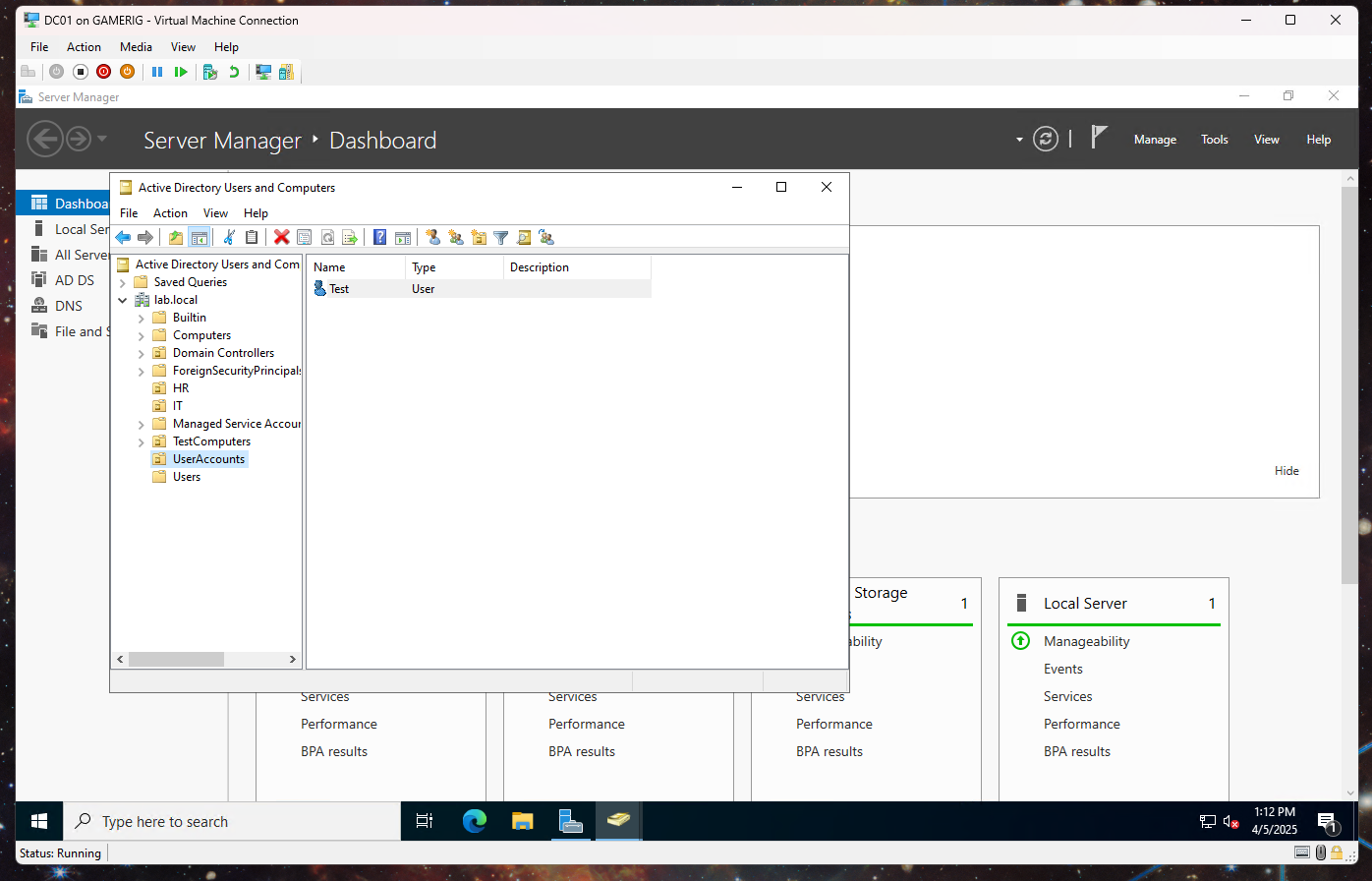1372x881 pixels.
Task: Pause the virtual machine
Action: click(157, 72)
